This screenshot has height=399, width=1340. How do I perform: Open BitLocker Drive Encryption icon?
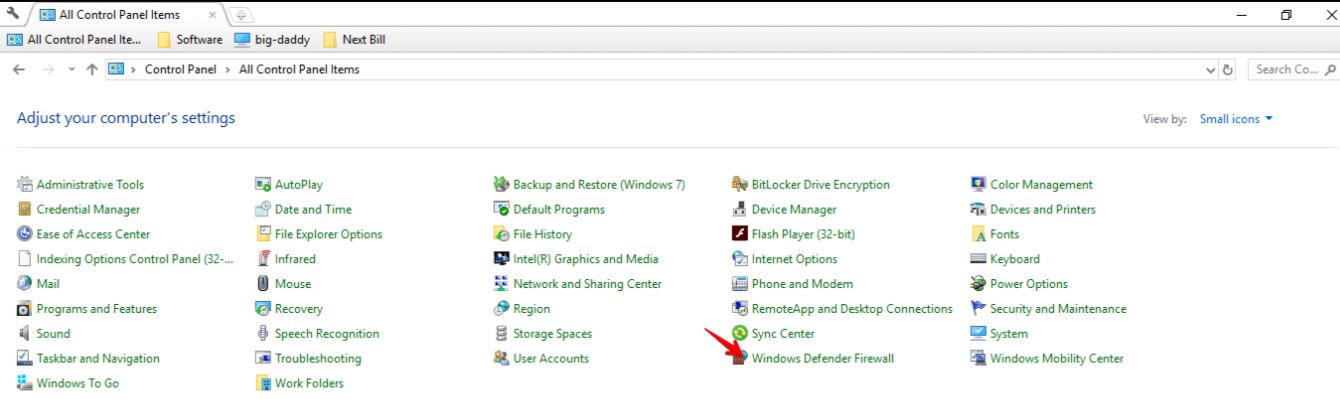pos(740,184)
